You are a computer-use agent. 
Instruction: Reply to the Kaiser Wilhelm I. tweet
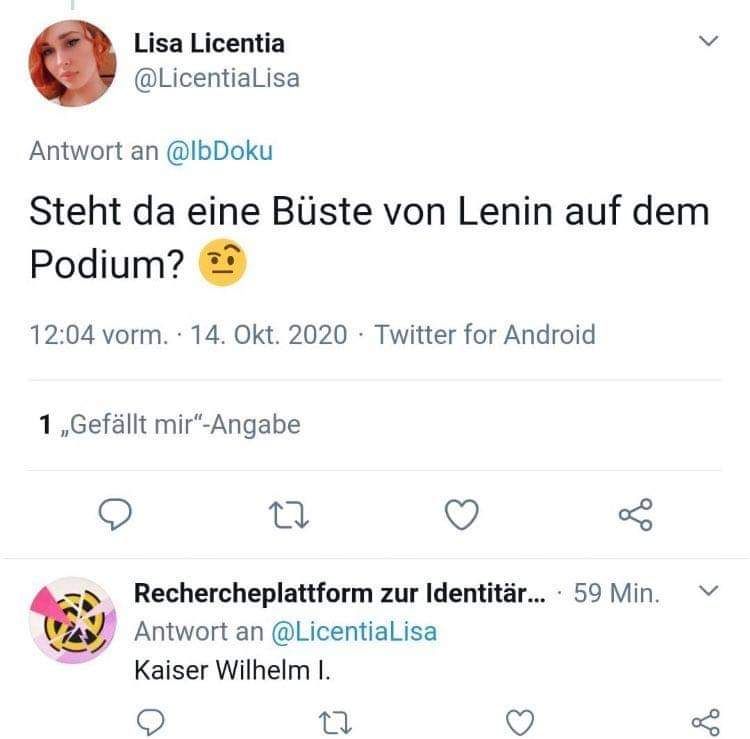tap(151, 722)
